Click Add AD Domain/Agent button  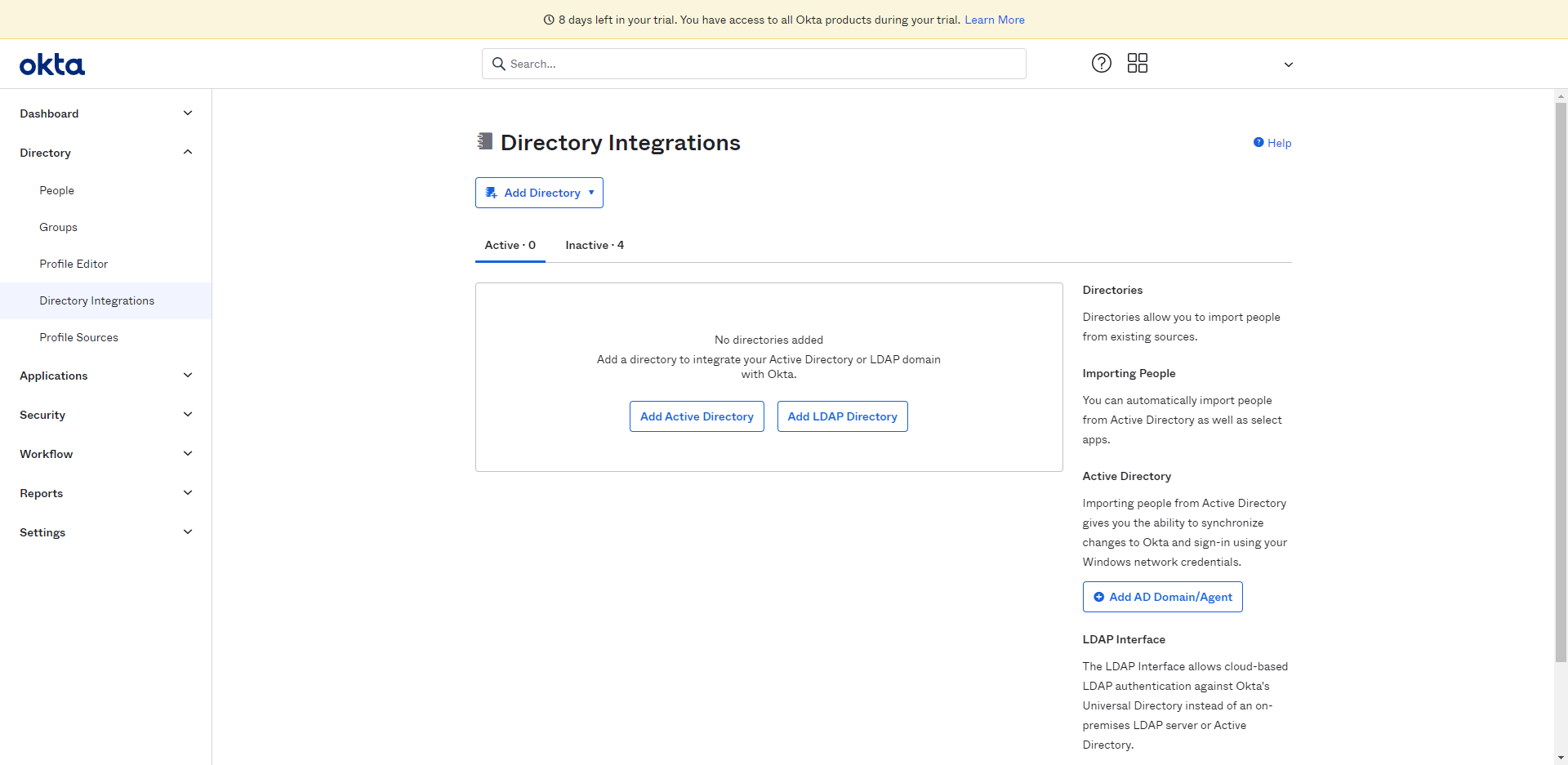(1162, 597)
